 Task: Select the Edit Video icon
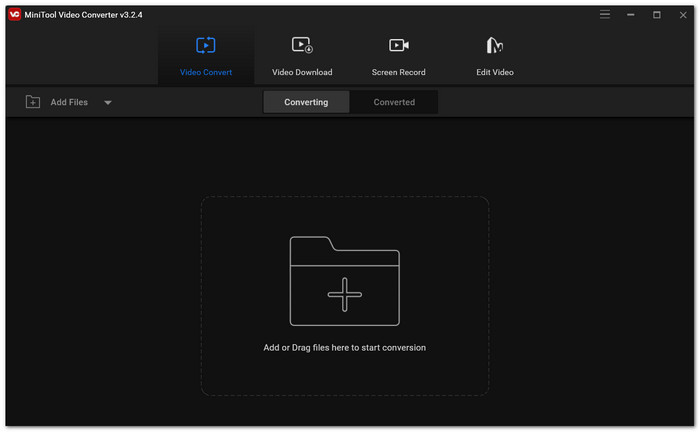tap(494, 45)
